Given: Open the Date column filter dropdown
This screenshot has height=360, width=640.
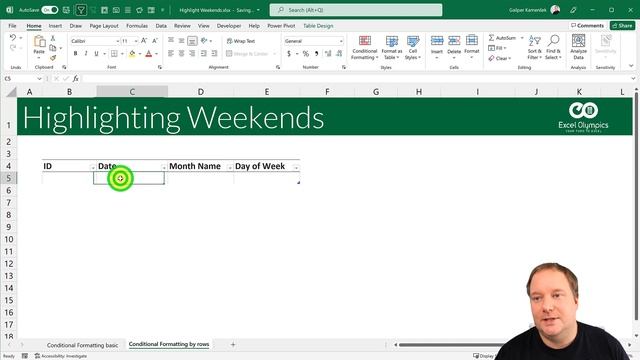Looking at the screenshot, I should pos(164,167).
